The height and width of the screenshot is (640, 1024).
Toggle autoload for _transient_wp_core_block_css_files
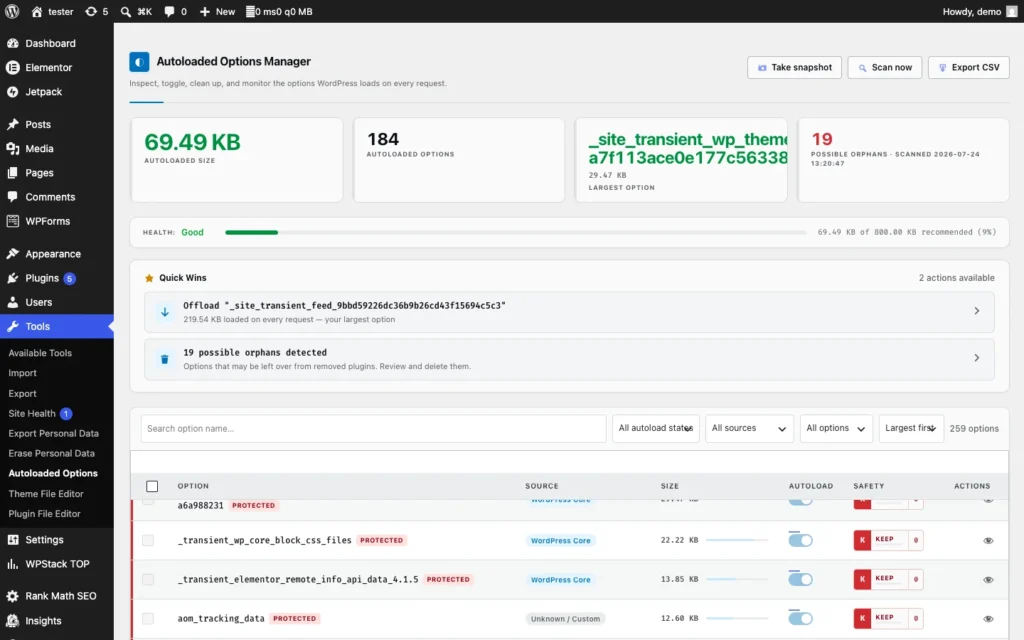pos(800,540)
